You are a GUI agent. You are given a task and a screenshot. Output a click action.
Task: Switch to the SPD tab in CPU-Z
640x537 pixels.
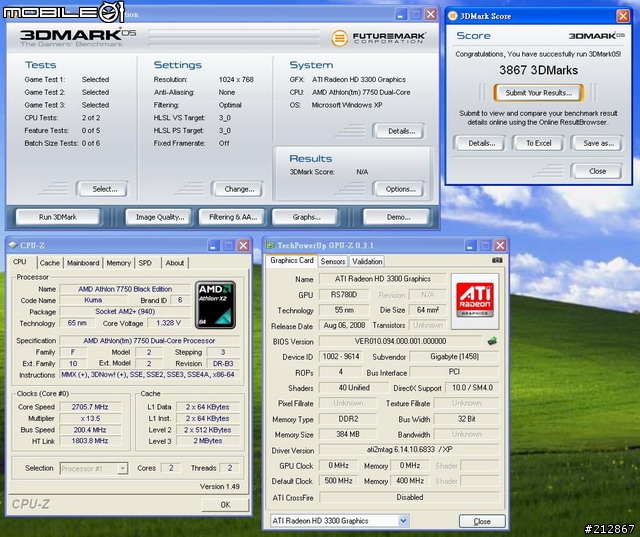tap(145, 263)
